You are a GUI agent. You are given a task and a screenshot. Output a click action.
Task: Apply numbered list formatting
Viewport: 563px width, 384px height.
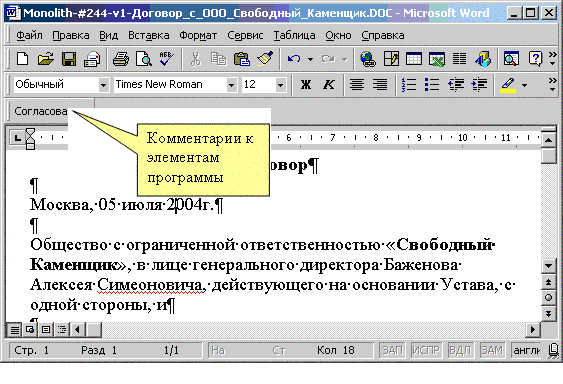pos(409,85)
